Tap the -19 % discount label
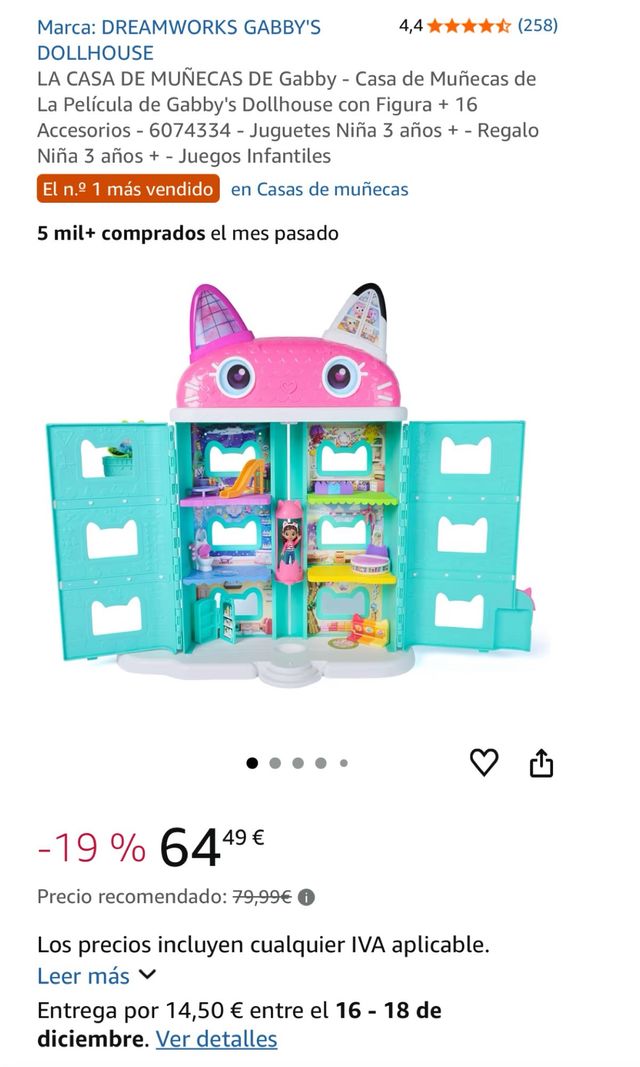Viewport: 640px width, 1067px height. pyautogui.click(x=92, y=848)
